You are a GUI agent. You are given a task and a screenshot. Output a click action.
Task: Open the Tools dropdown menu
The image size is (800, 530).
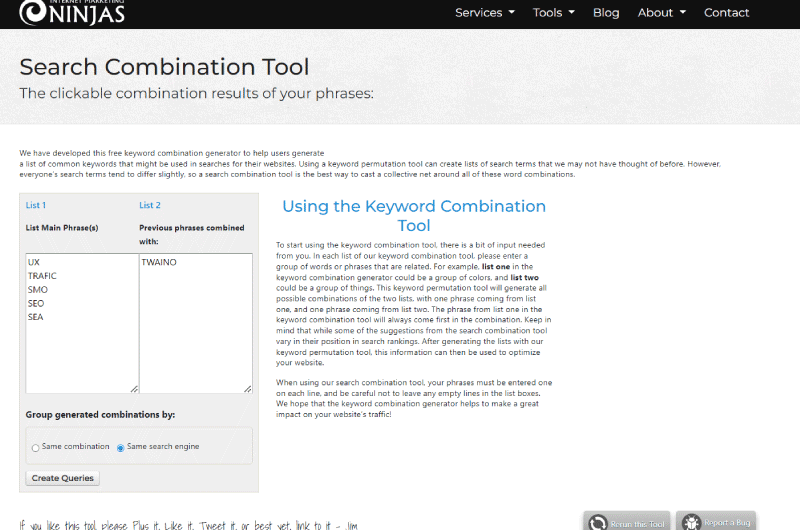pos(554,13)
